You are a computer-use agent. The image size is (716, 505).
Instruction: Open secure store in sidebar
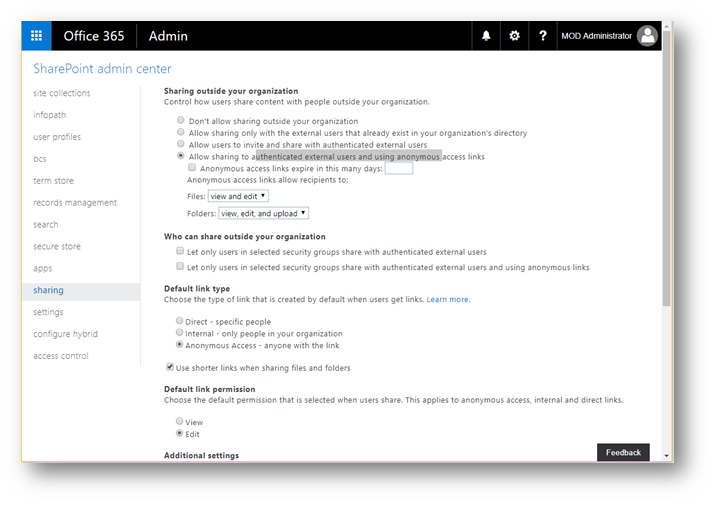[57, 247]
